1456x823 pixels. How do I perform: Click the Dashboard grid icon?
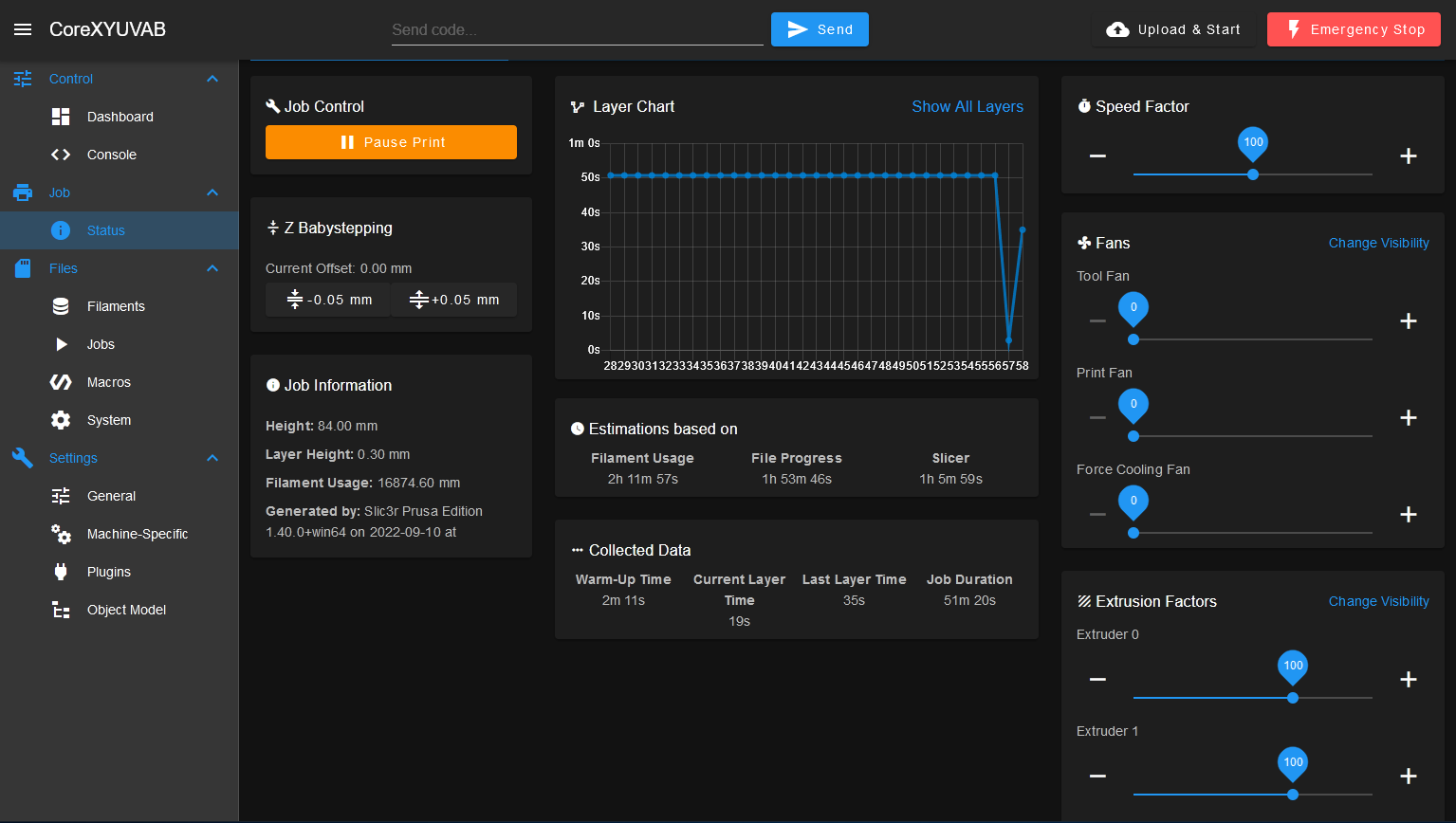click(x=61, y=117)
